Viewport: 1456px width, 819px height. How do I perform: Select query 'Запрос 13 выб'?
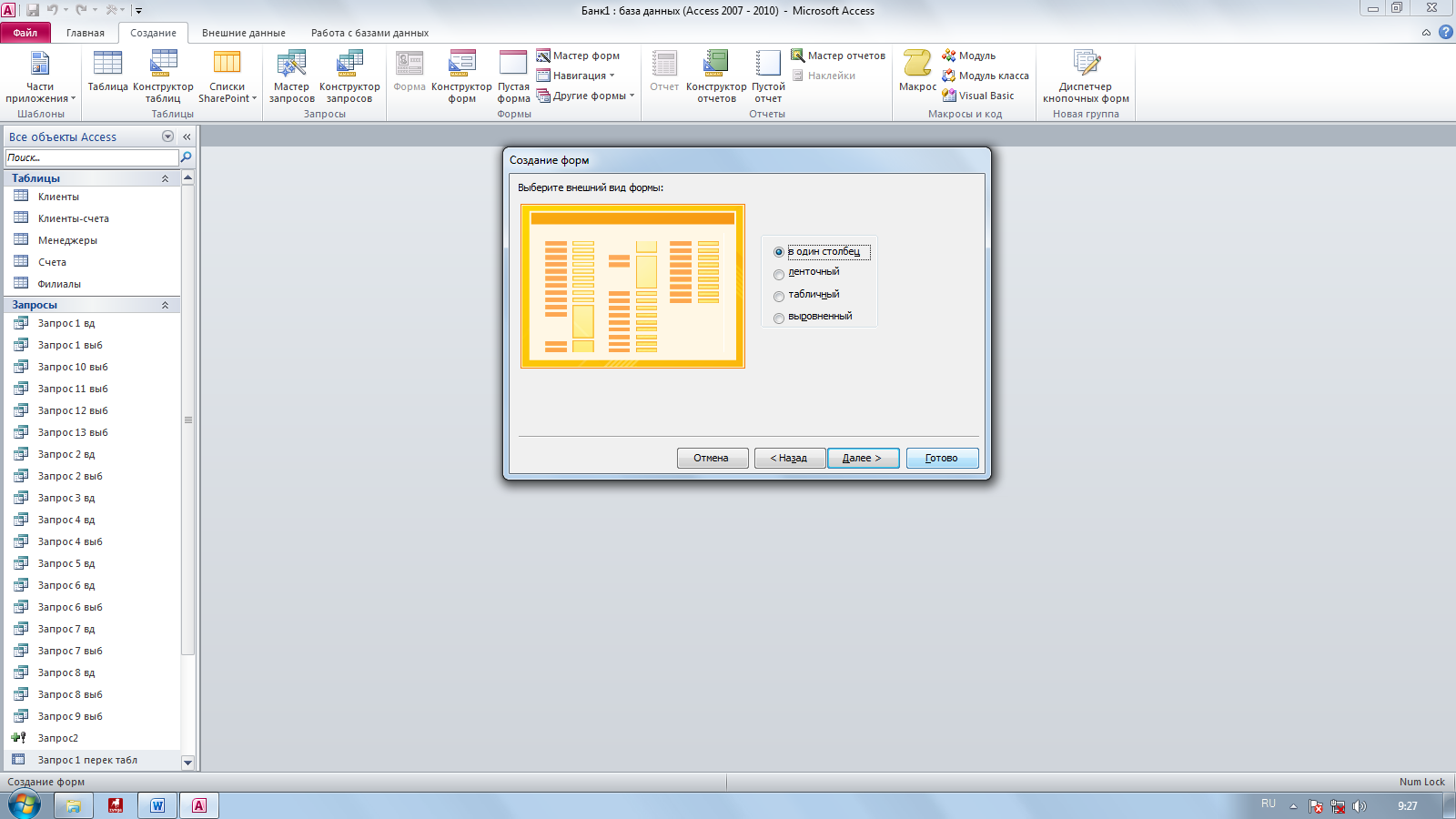(x=92, y=432)
